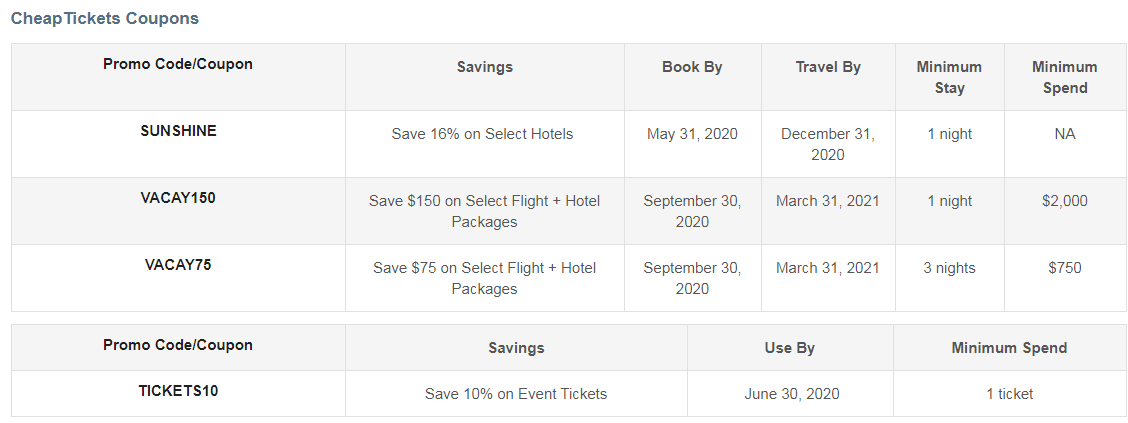Image resolution: width=1128 pixels, height=423 pixels.
Task: Click Save 10% on Event Tickets cell
Action: click(x=516, y=394)
